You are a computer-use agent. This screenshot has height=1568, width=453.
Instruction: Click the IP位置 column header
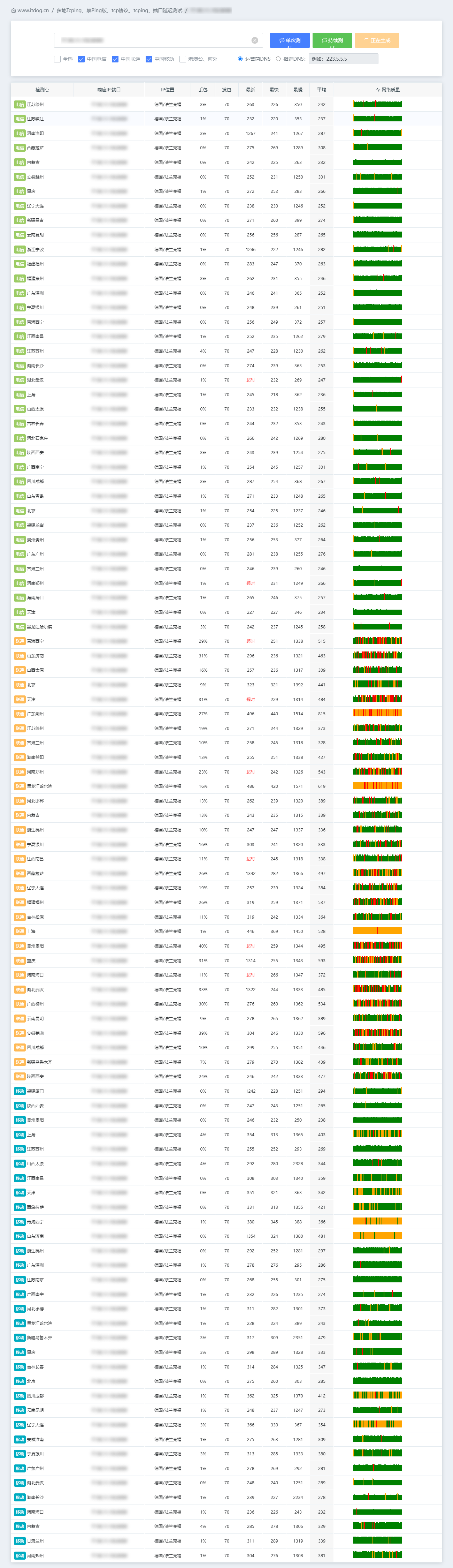point(168,90)
